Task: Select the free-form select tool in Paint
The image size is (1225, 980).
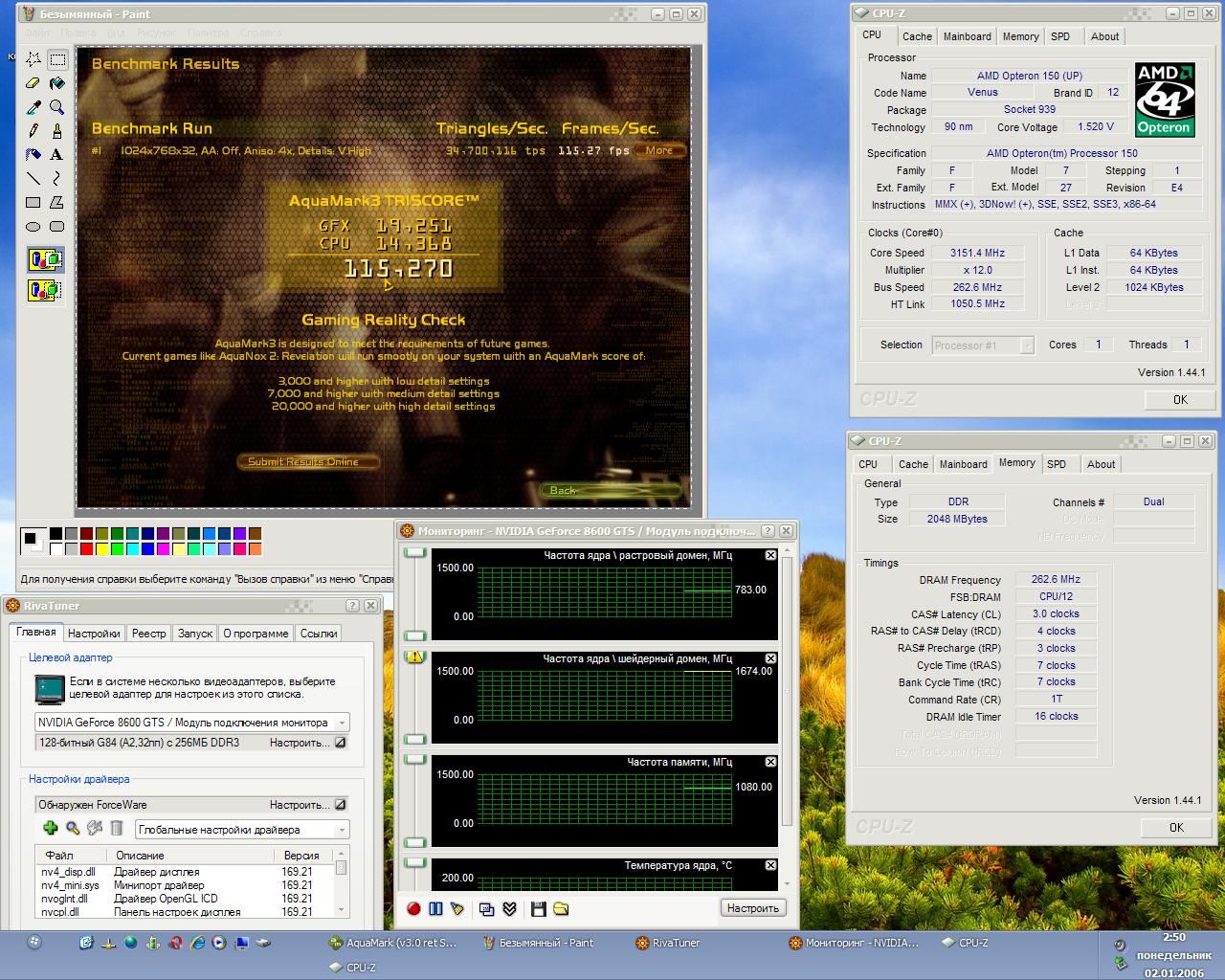Action: (x=33, y=59)
